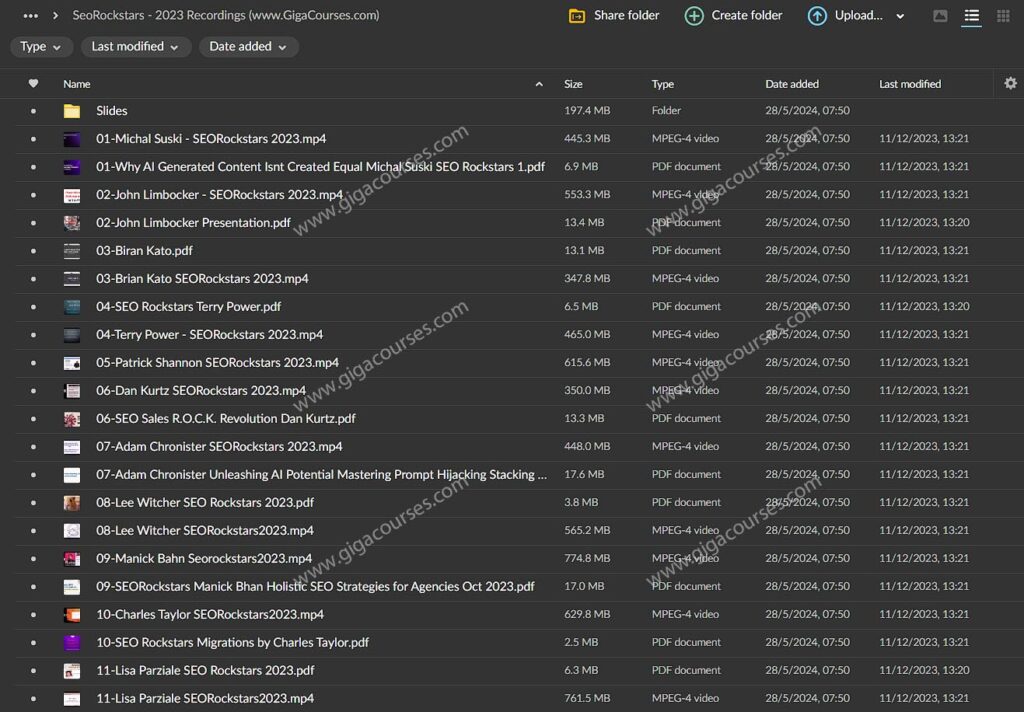Toggle favorite dot for 03-Biran Kato.pdf
The height and width of the screenshot is (712, 1024).
click(33, 251)
